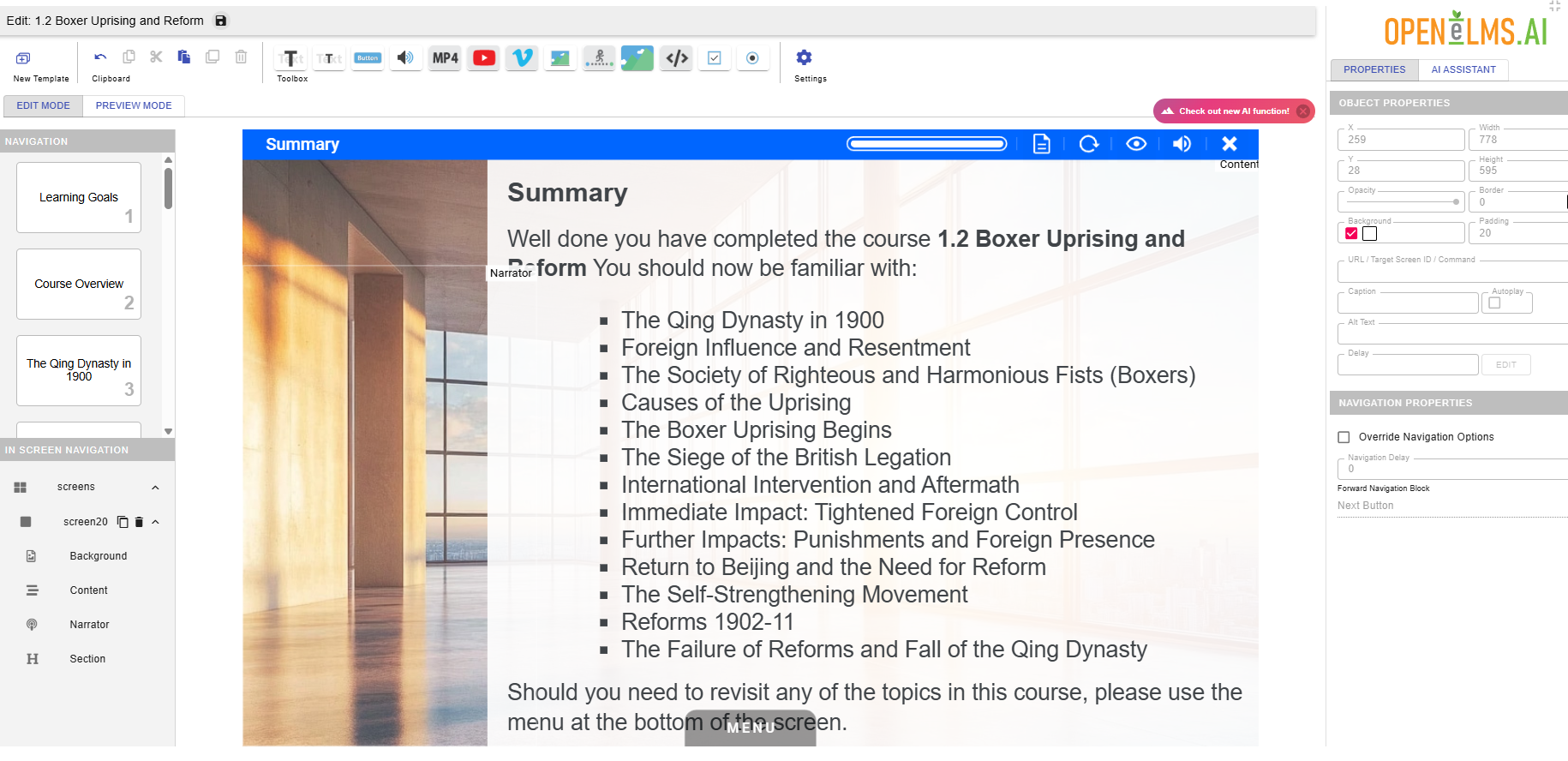Insert a Vimeo video from Toolbox
The height and width of the screenshot is (761, 1568).
click(x=522, y=57)
